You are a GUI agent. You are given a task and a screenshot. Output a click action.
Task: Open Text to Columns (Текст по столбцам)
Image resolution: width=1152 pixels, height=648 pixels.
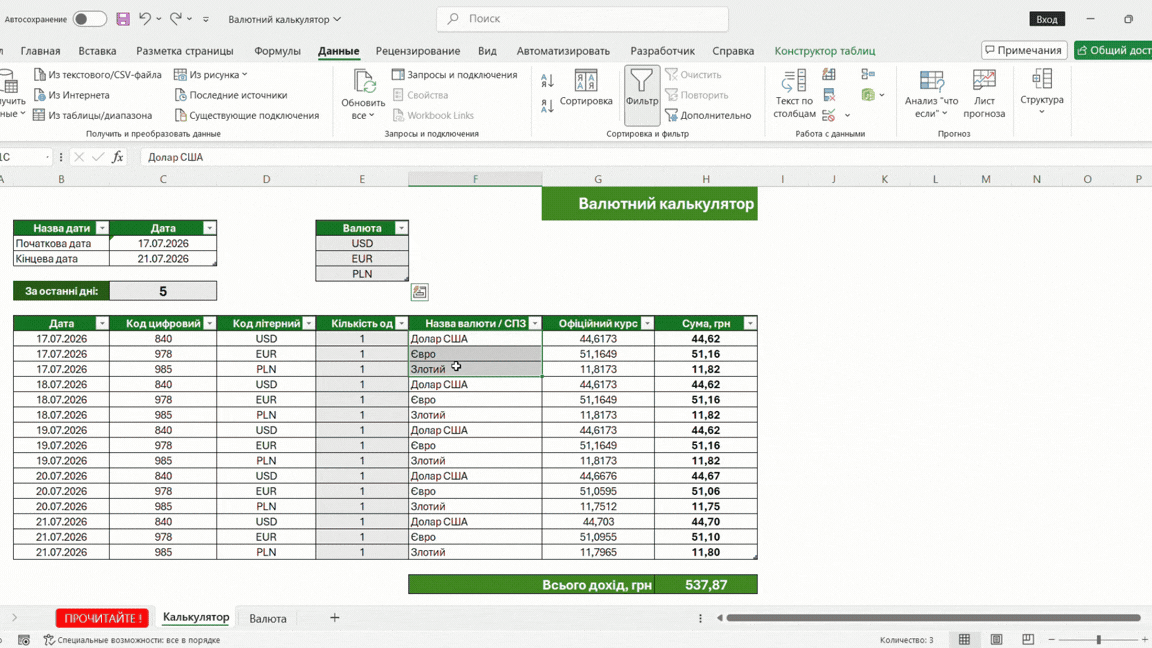[x=794, y=93]
